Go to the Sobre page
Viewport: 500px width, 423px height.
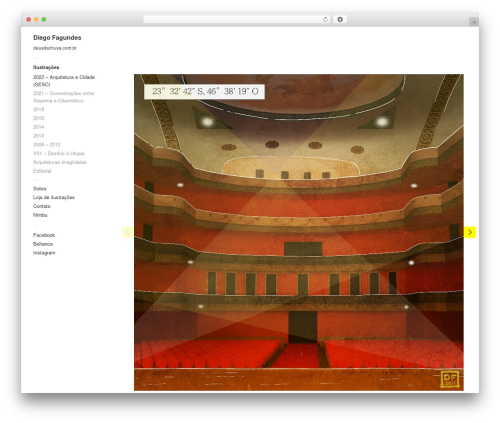(39, 189)
